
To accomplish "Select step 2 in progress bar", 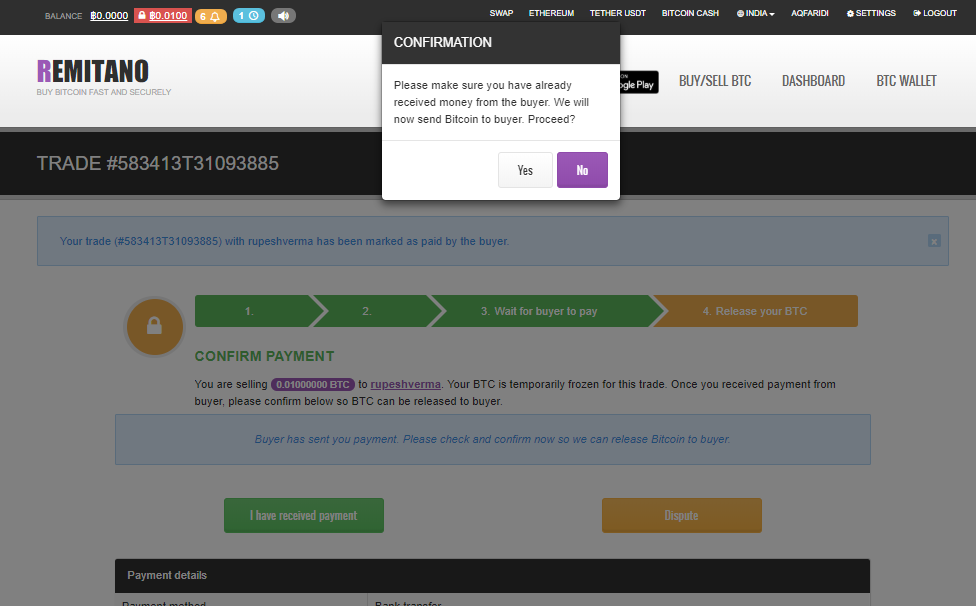I will click(372, 311).
